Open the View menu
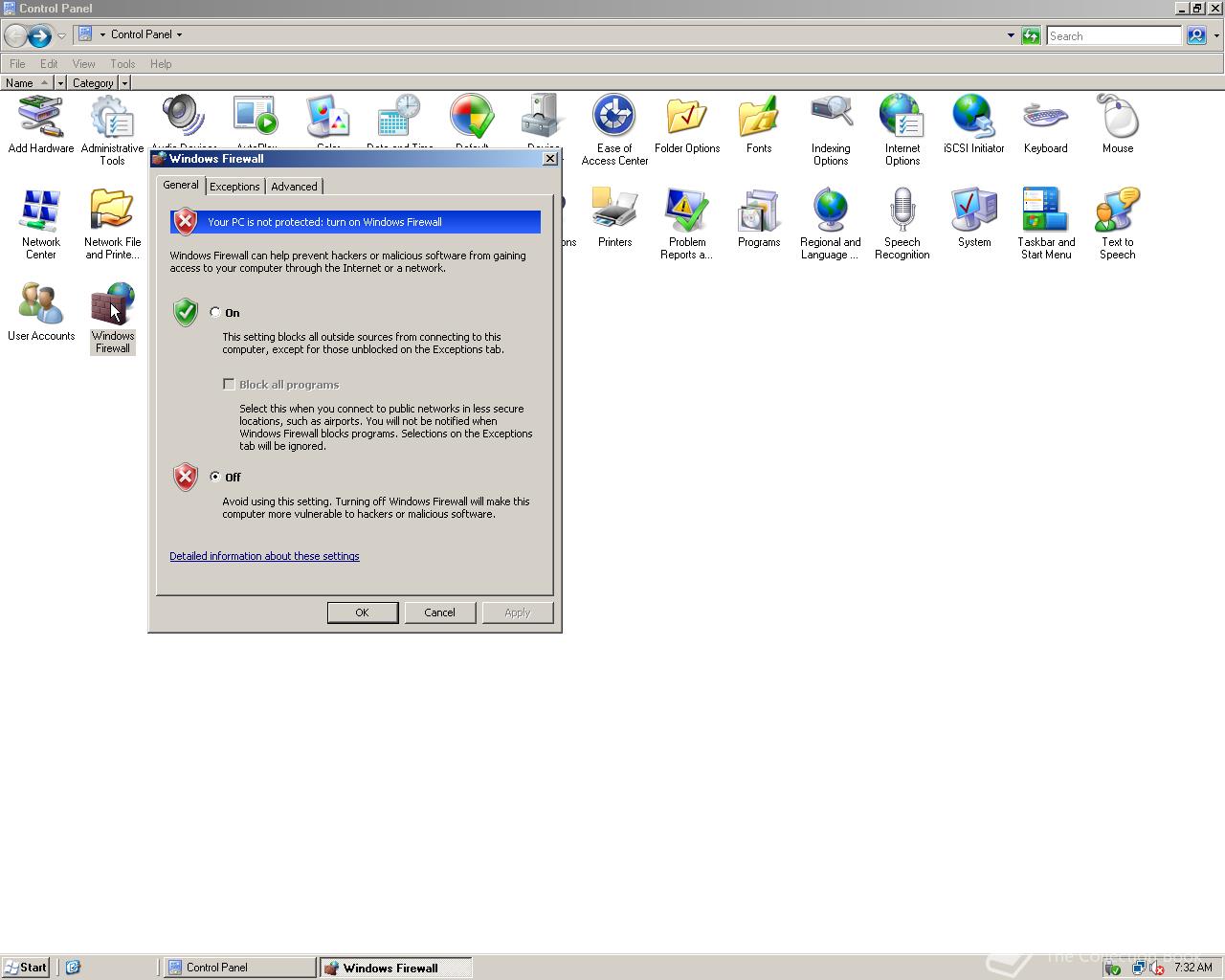Image resolution: width=1225 pixels, height=980 pixels. click(83, 64)
